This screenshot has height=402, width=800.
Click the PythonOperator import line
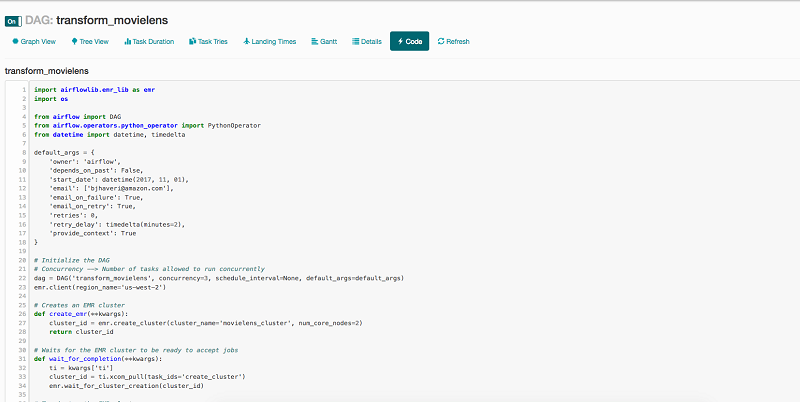click(147, 125)
